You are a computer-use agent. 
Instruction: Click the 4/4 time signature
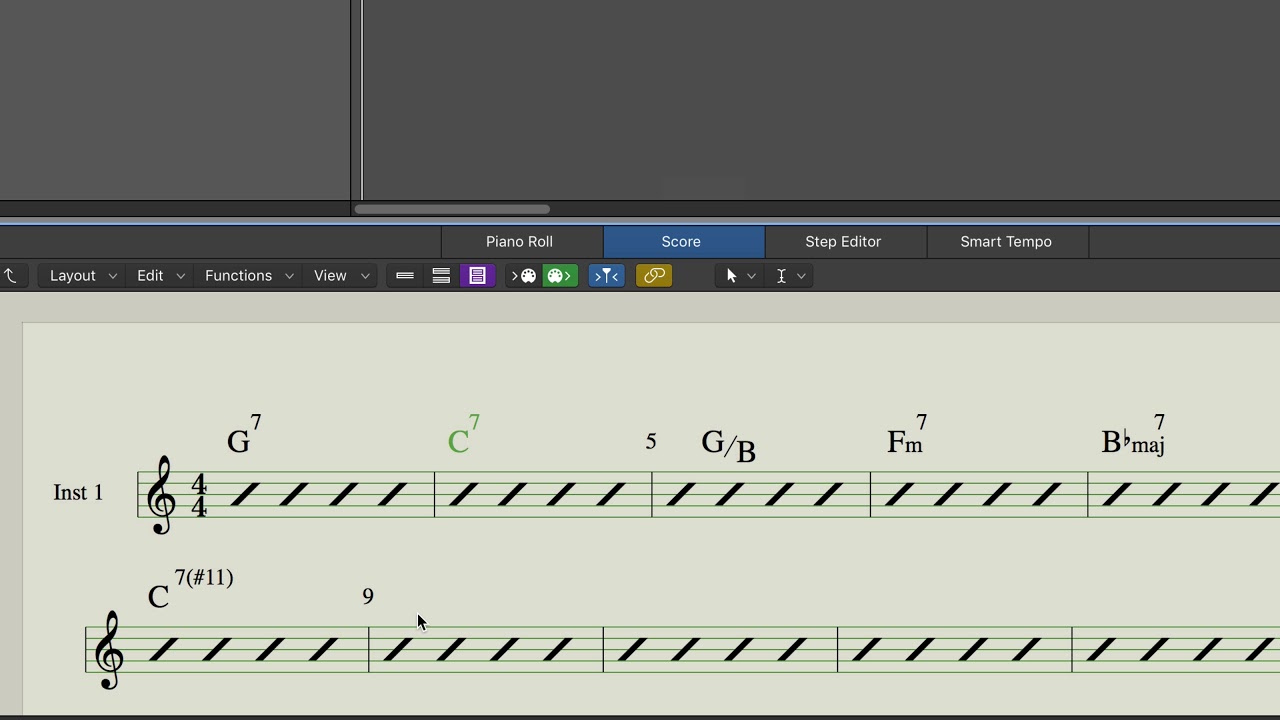[x=199, y=496]
